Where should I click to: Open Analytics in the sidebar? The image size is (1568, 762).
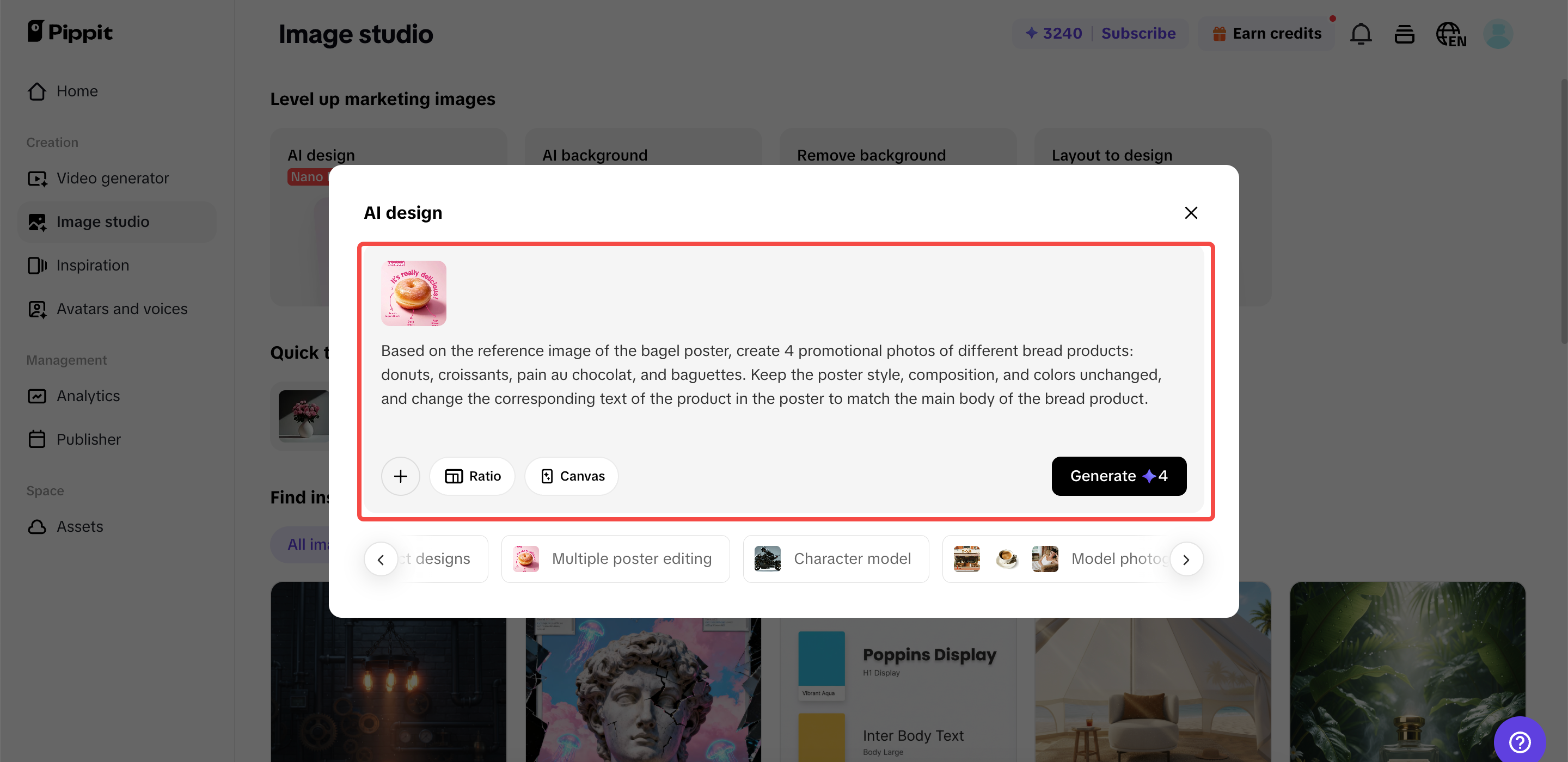pos(88,396)
